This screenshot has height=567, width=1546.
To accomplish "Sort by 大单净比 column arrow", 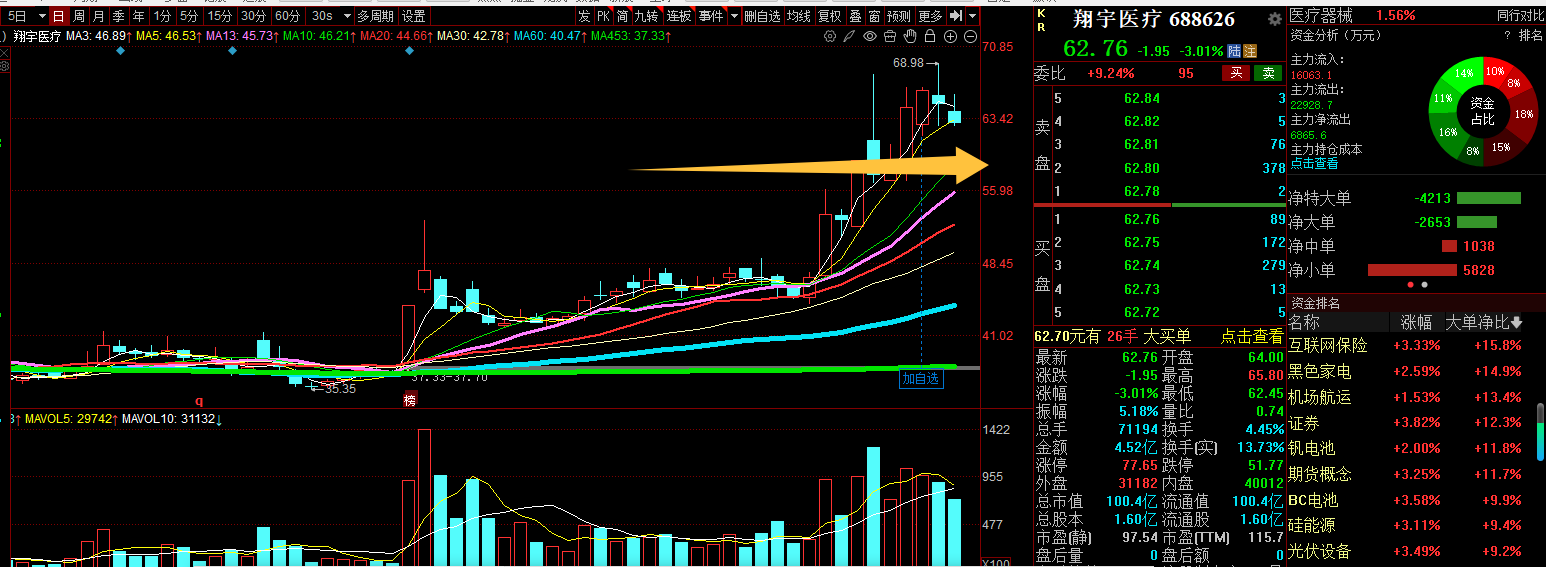I will tap(1517, 322).
